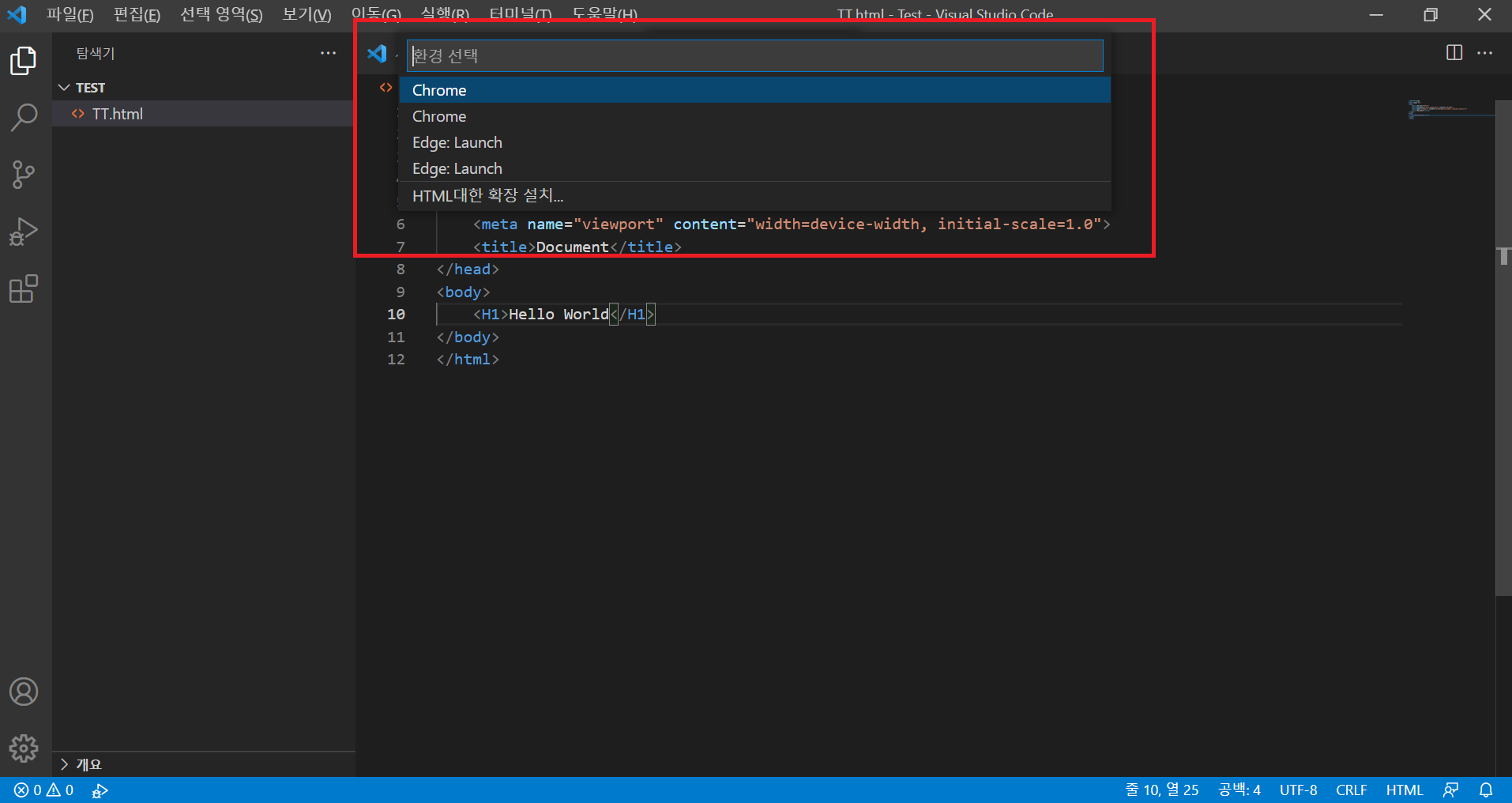1512x803 pixels.
Task: Click errors and warnings counter in status bar
Action: click(44, 790)
